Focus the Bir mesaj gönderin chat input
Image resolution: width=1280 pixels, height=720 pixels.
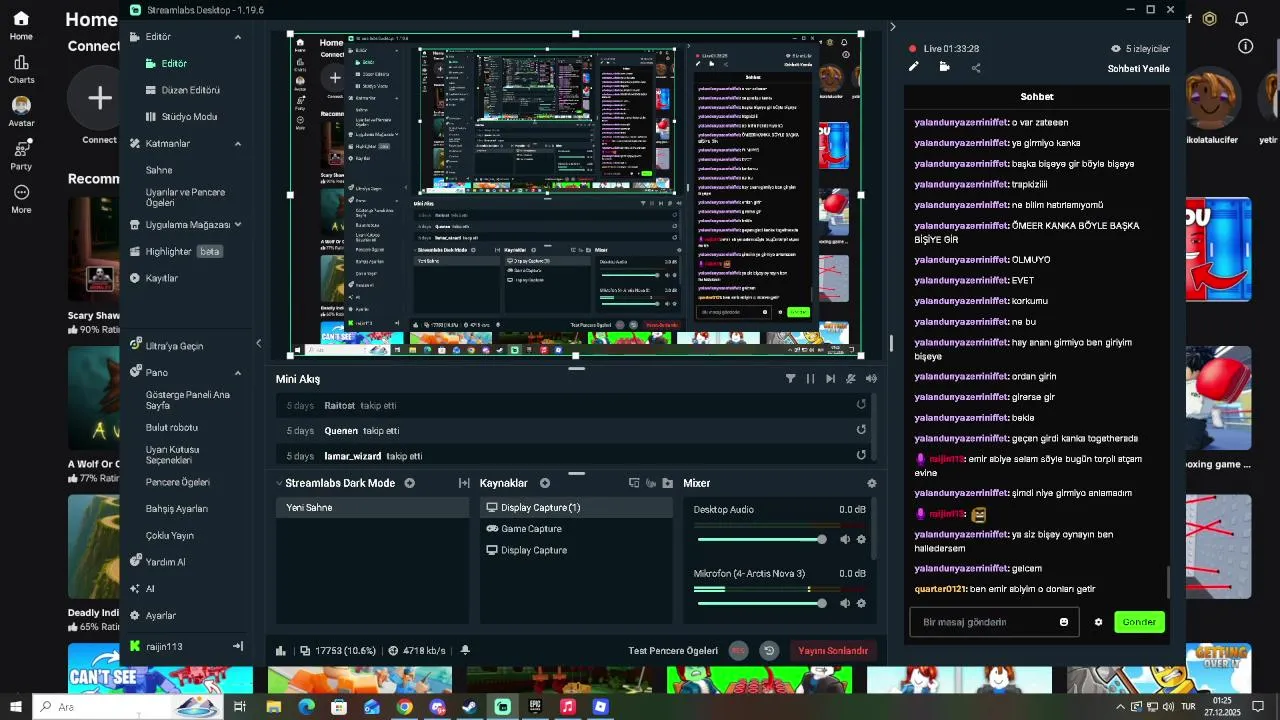click(x=994, y=622)
